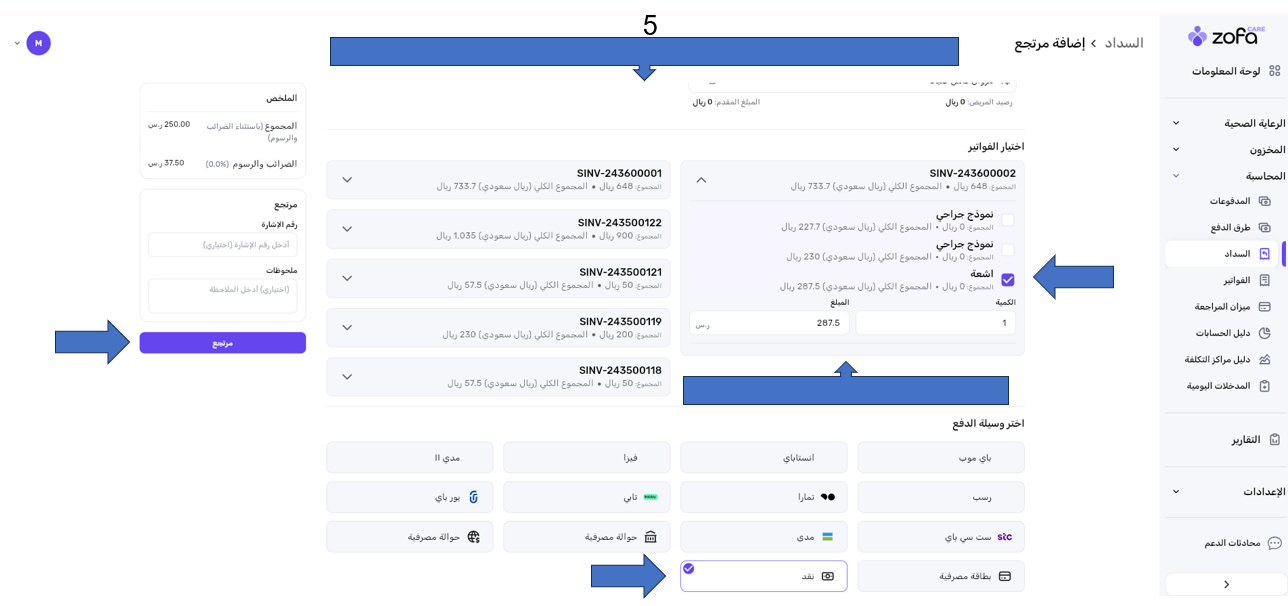The image size is (1288, 606).
Task: Check the second نموذج جراحي checkbox
Action: point(1007,250)
